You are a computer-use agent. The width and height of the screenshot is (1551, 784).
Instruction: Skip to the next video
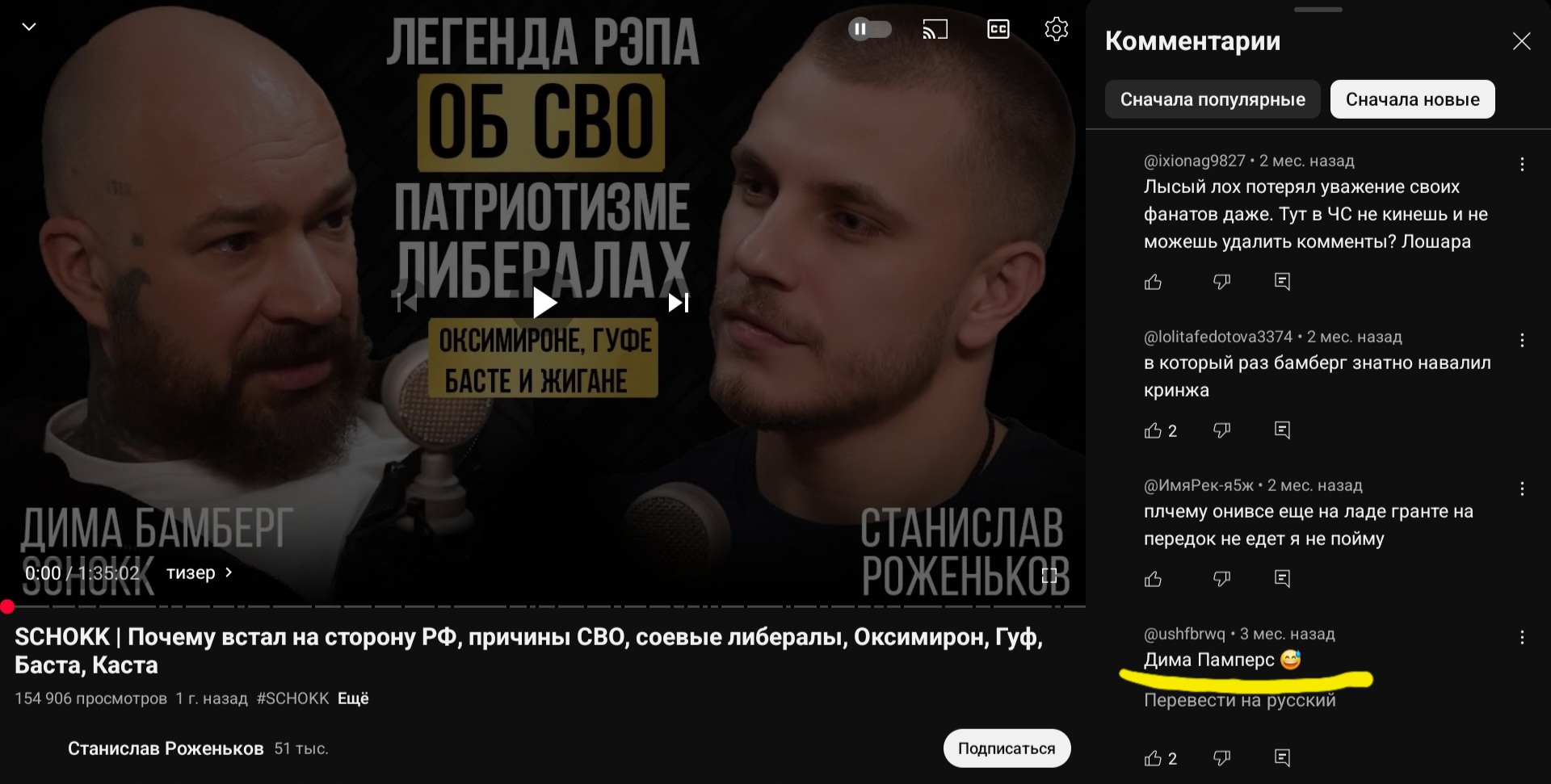click(x=679, y=303)
